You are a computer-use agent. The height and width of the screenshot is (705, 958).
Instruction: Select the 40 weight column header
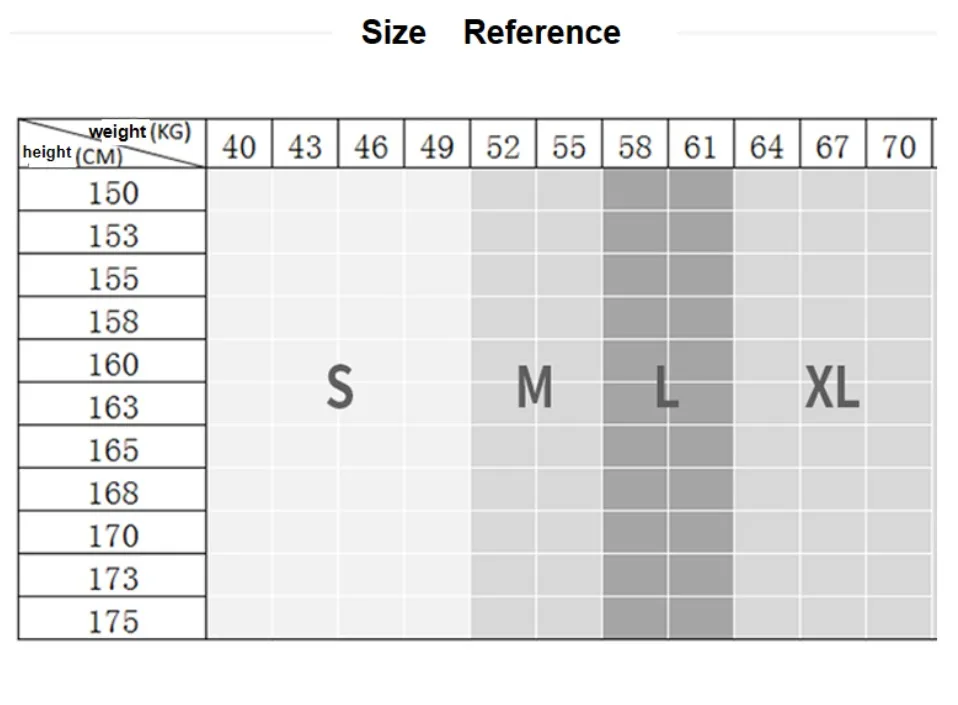click(x=239, y=147)
